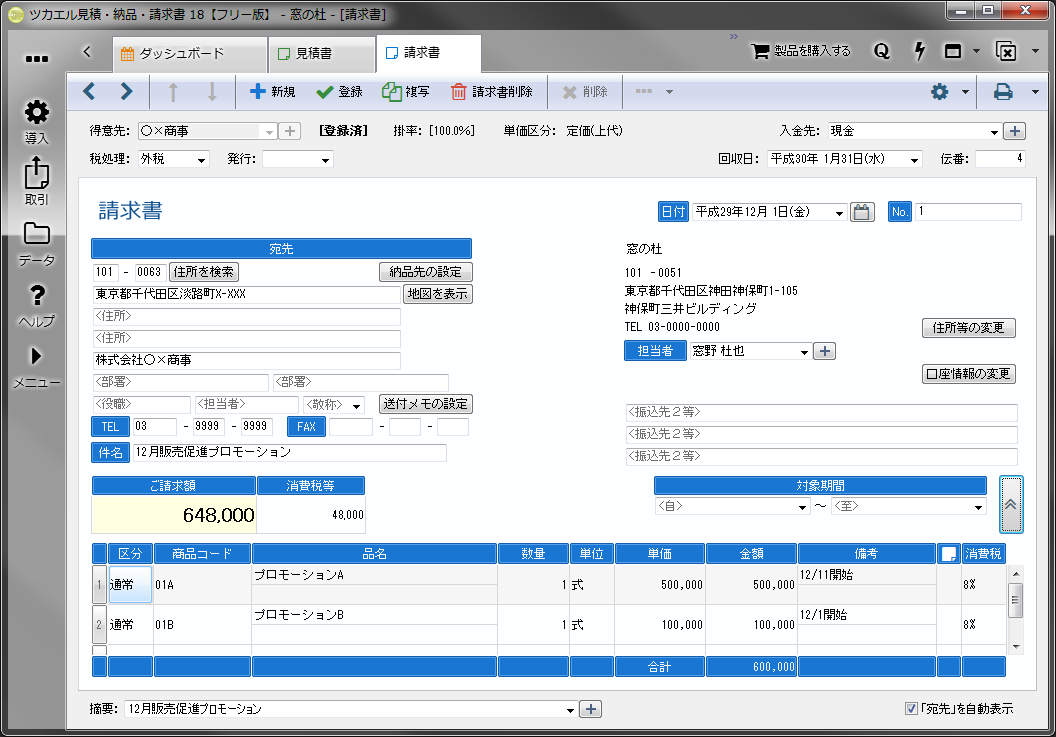Click the 地図を表示 map display button
Image resolution: width=1056 pixels, height=737 pixels.
tap(437, 295)
